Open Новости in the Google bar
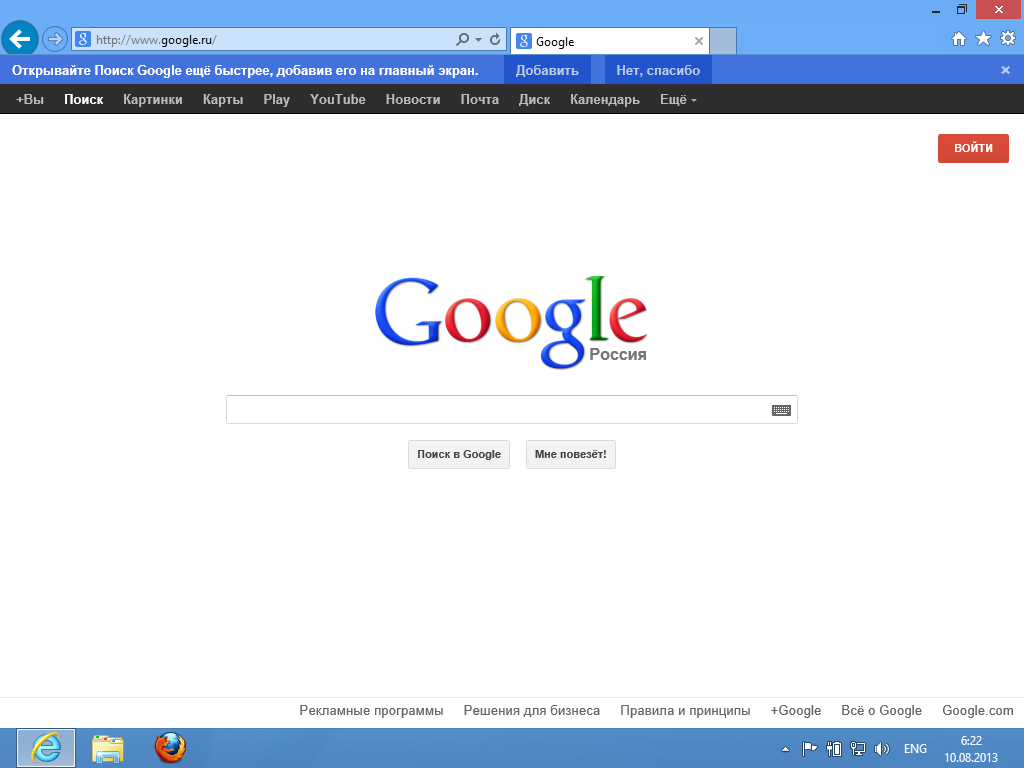Viewport: 1024px width, 768px height. [413, 99]
